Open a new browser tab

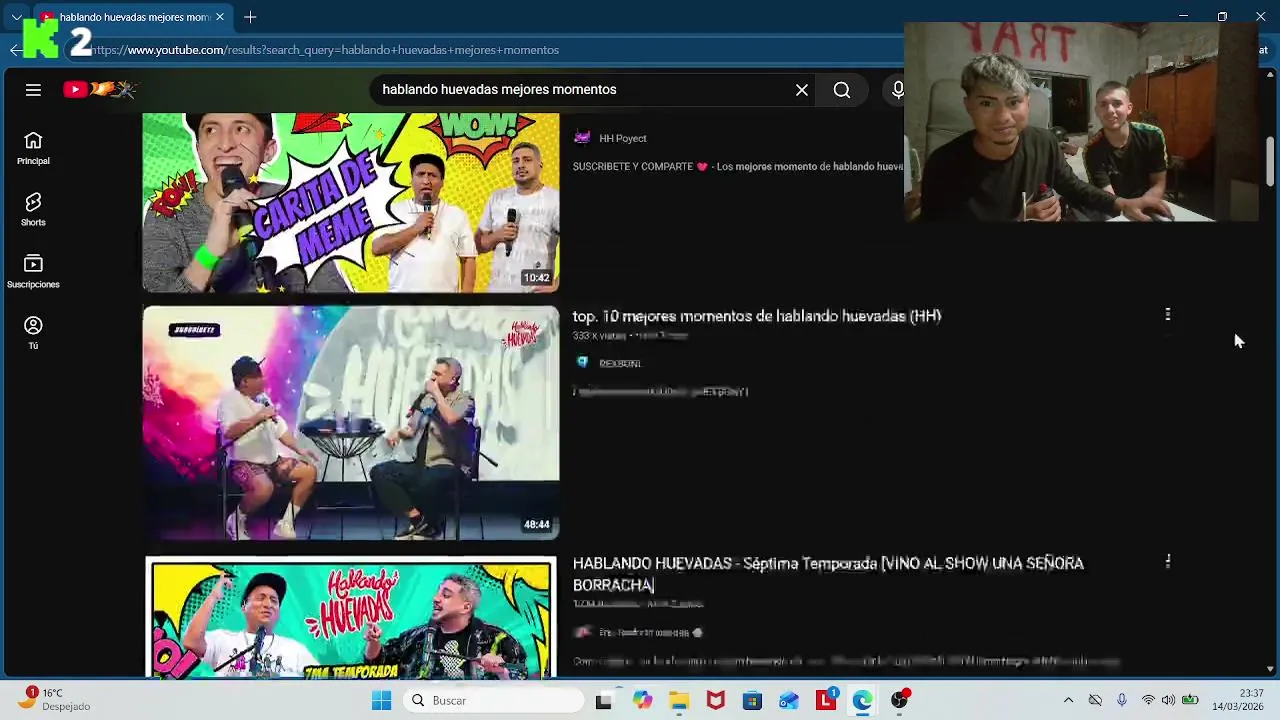[x=250, y=17]
